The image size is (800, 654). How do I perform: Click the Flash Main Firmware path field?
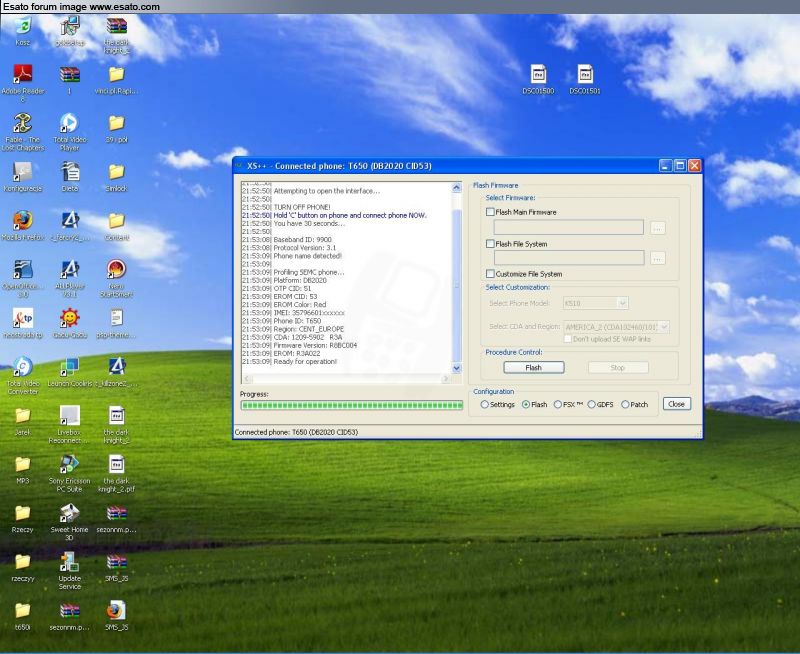[568, 228]
